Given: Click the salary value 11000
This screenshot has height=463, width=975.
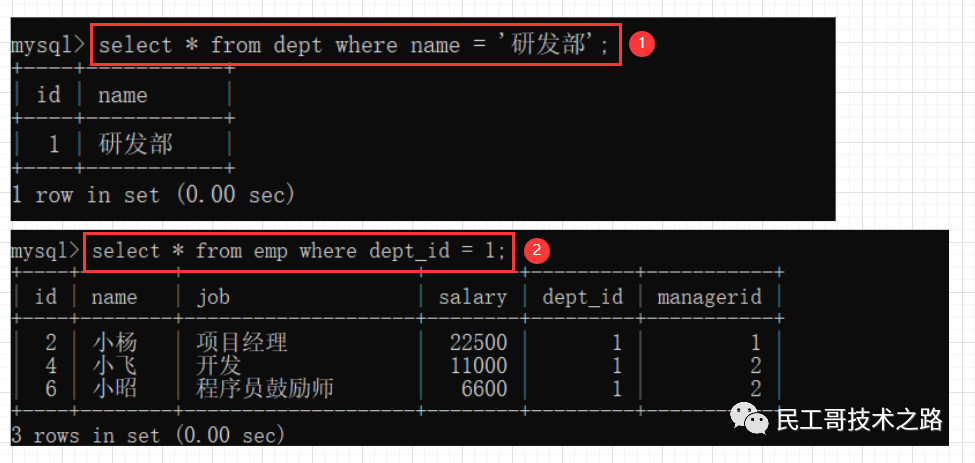Looking at the screenshot, I should [x=479, y=365].
